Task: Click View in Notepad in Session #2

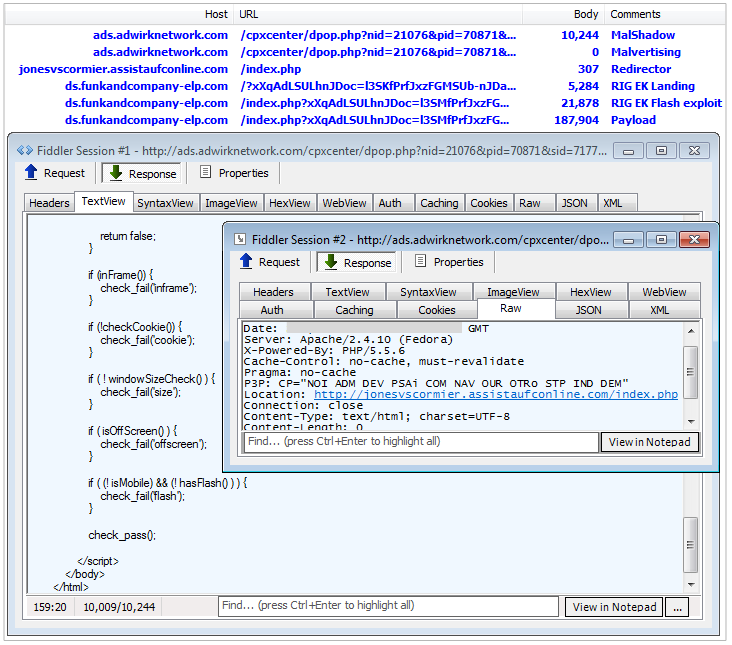Action: point(649,442)
